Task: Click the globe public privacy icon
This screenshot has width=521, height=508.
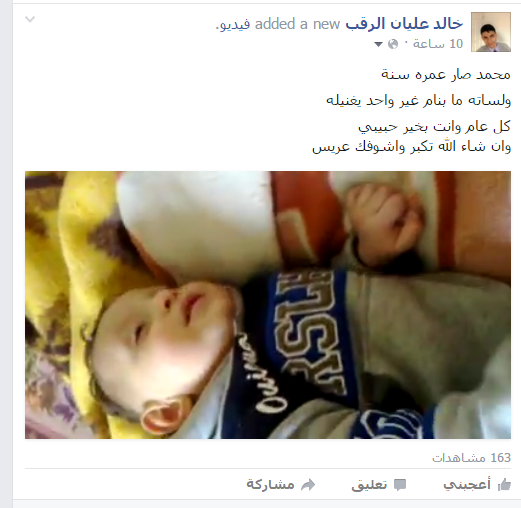Action: point(393,44)
